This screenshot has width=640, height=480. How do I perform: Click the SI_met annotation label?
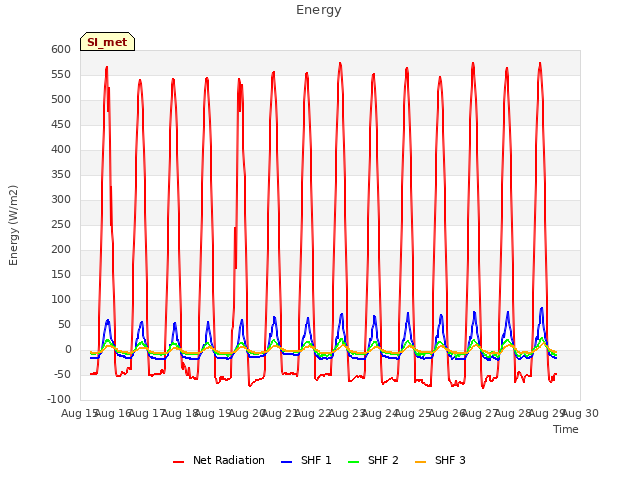107,42
